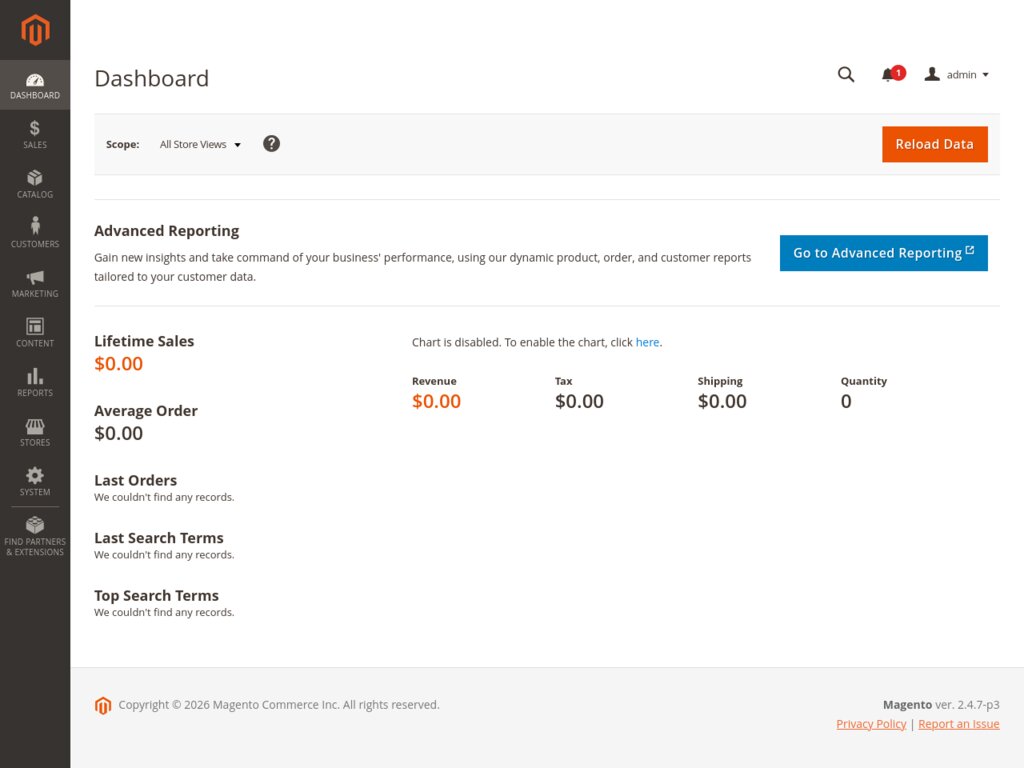Screen dimensions: 1024x768
Task: Click the Quantity value 0
Action: [846, 401]
